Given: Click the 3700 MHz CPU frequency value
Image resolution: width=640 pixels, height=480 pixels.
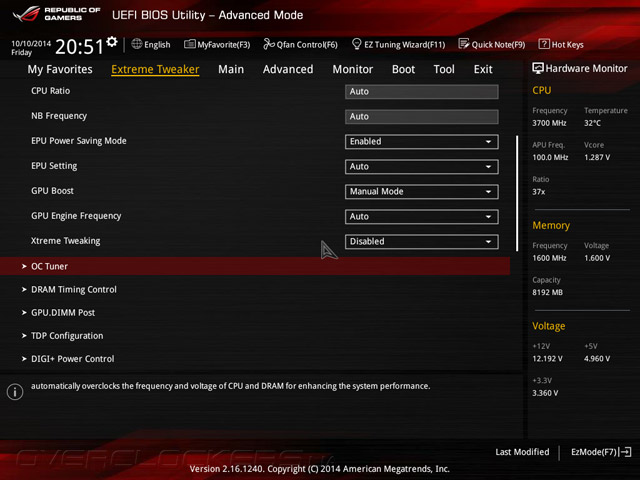Looking at the screenshot, I should point(549,123).
